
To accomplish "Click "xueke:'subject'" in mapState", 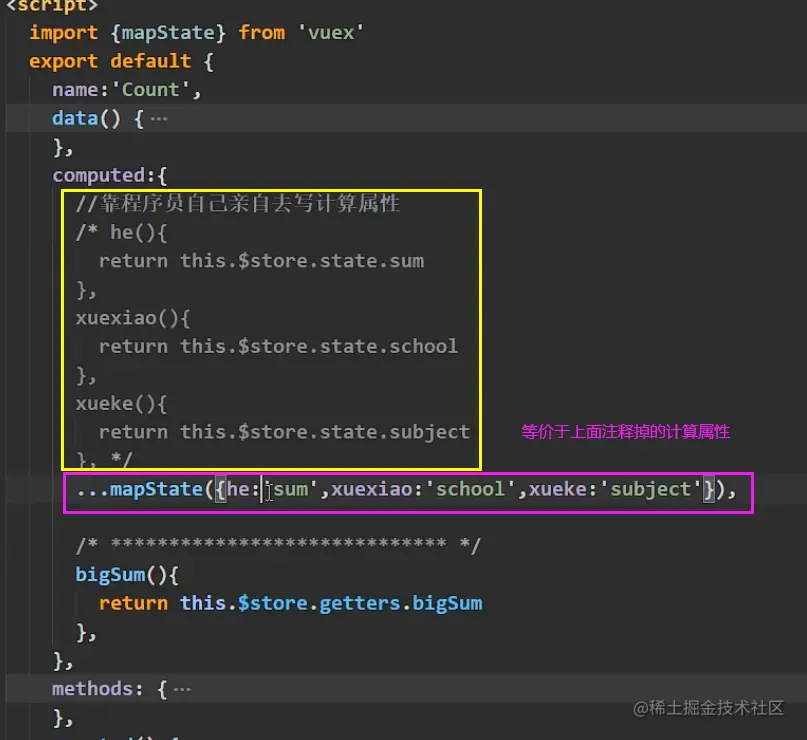I will pyautogui.click(x=615, y=489).
